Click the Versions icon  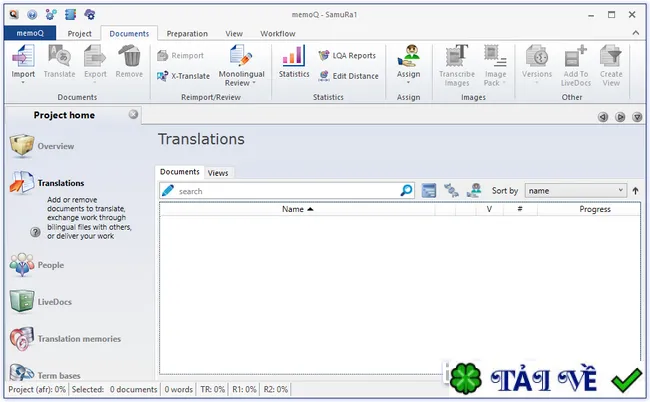537,56
